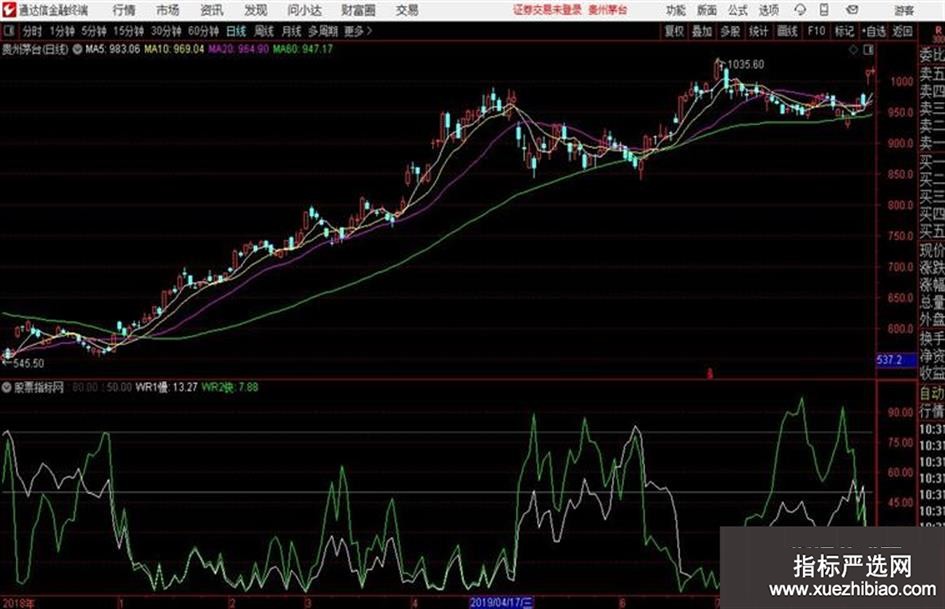Open the 选项 menu
This screenshot has height=609, width=945.
[769, 10]
